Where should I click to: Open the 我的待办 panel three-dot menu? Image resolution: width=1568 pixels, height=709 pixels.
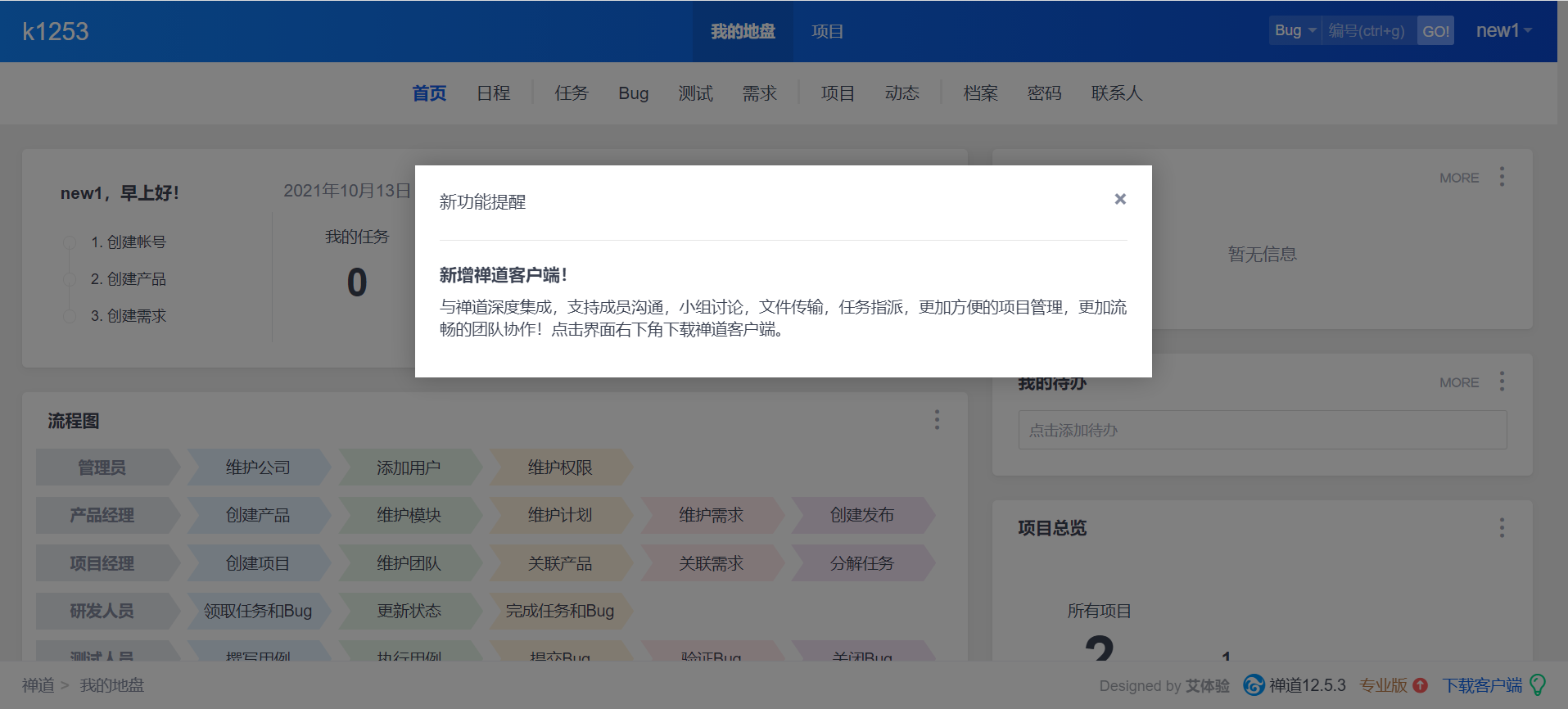click(1502, 382)
